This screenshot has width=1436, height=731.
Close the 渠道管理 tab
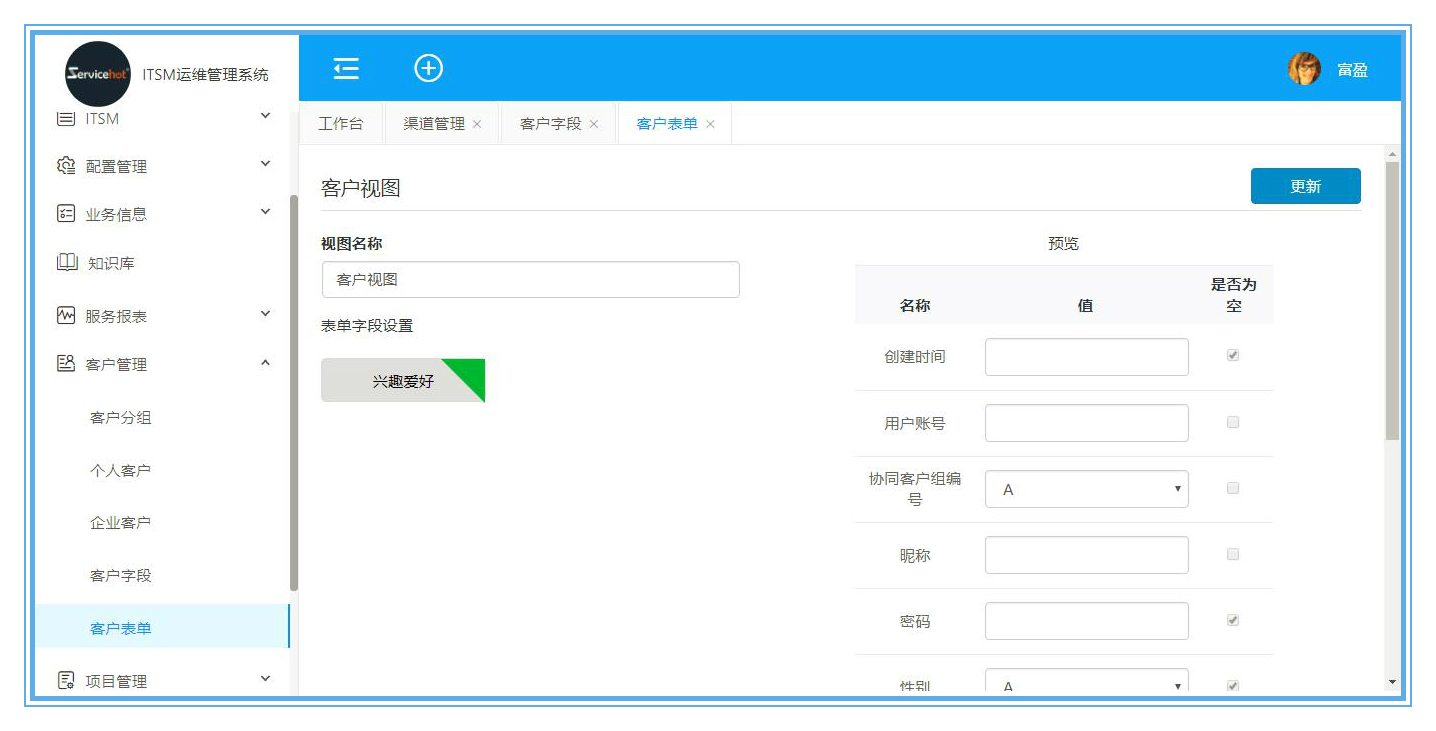pyautogui.click(x=477, y=124)
